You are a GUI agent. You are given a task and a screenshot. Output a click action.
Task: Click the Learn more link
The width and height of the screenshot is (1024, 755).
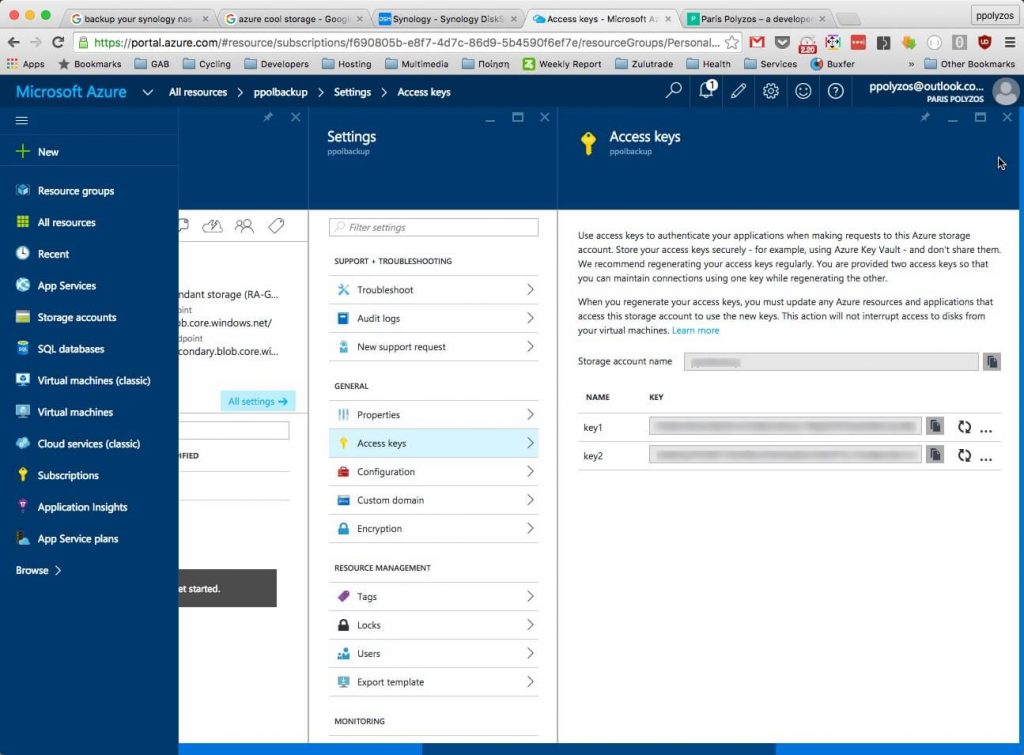(x=696, y=330)
